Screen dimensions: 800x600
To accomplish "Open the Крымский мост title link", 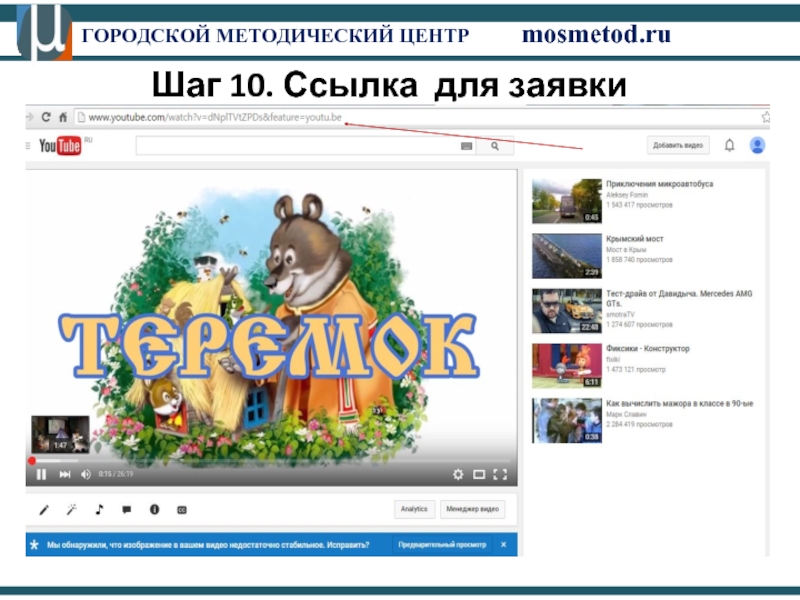I will 635,239.
